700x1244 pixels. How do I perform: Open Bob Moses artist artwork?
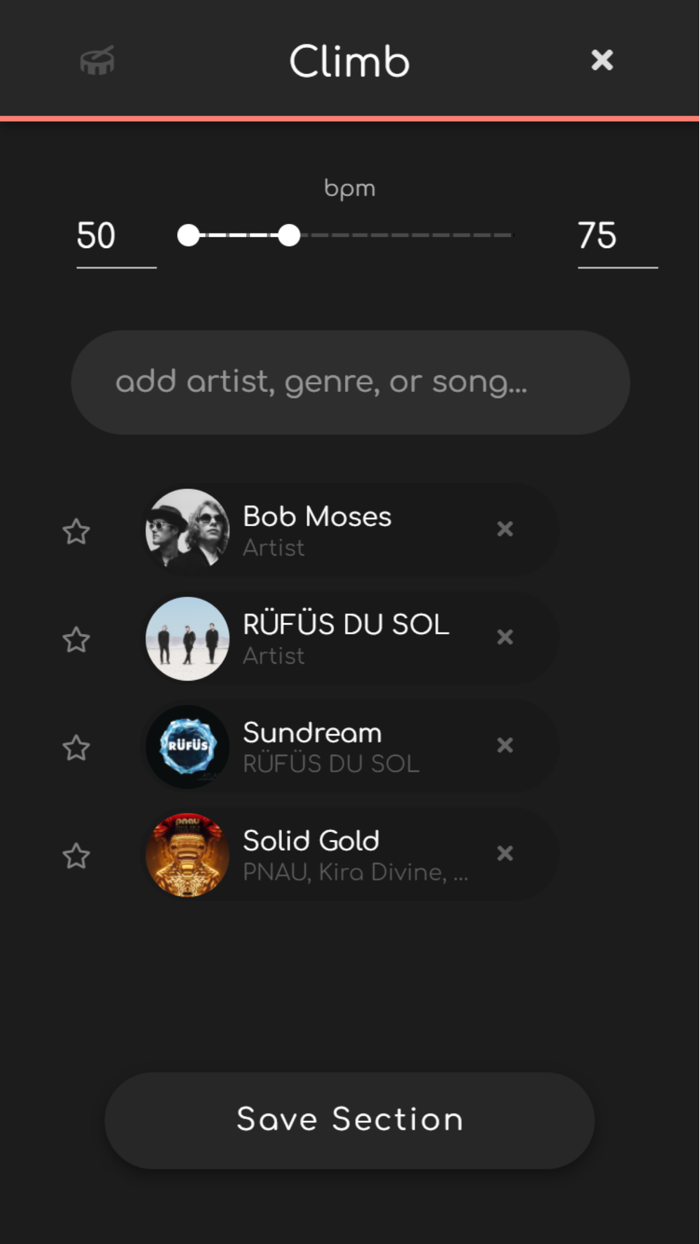tap(187, 530)
